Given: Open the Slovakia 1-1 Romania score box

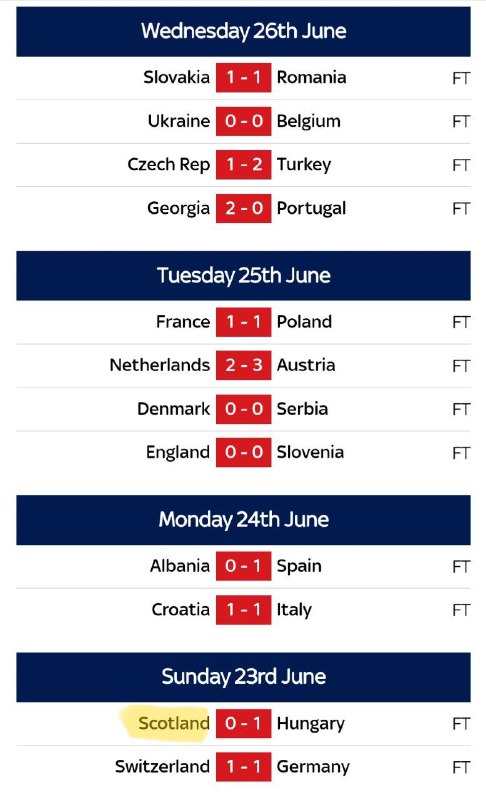Looking at the screenshot, I should click(243, 78).
